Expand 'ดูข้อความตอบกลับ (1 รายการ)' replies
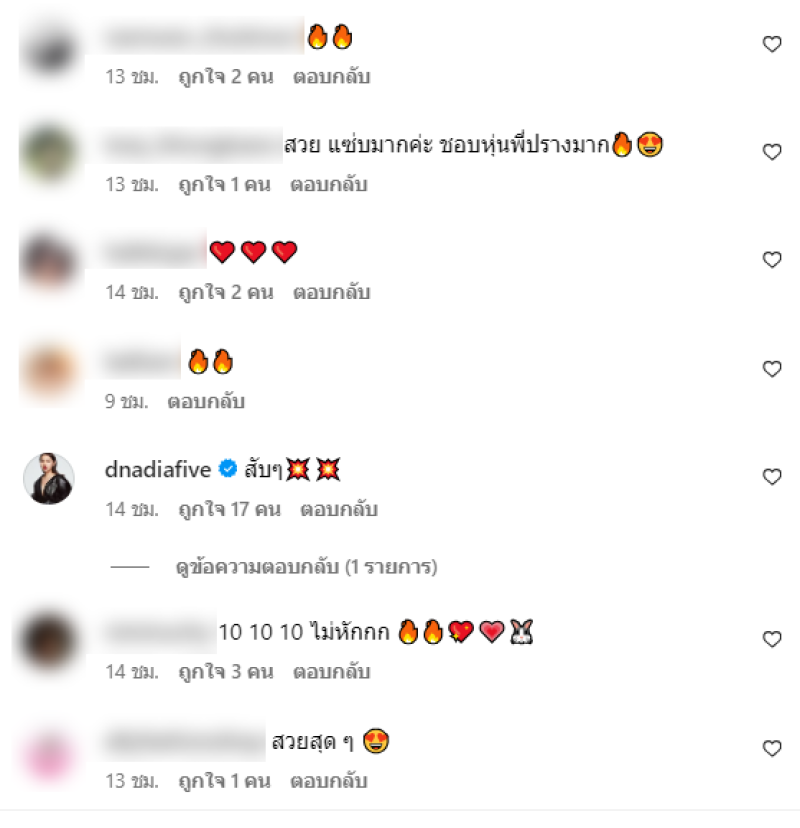This screenshot has width=800, height=828. click(306, 567)
